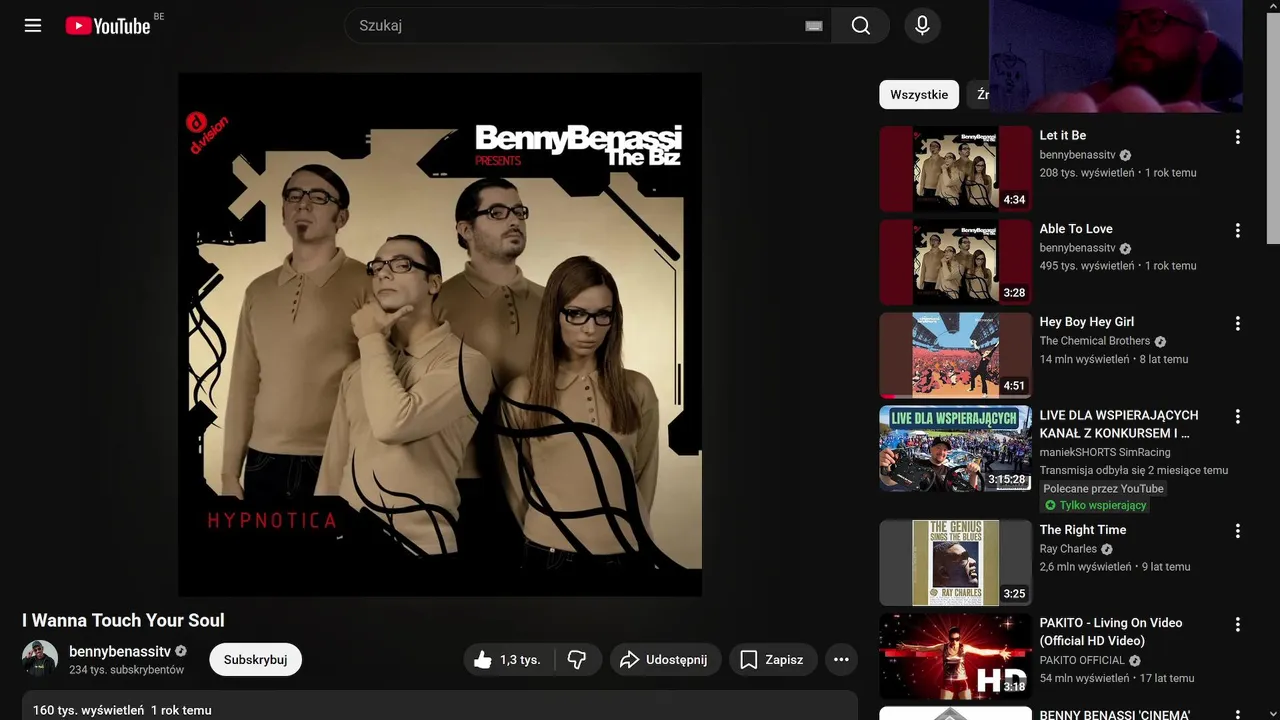
Task: Go to YouTube home via logo
Action: (108, 26)
